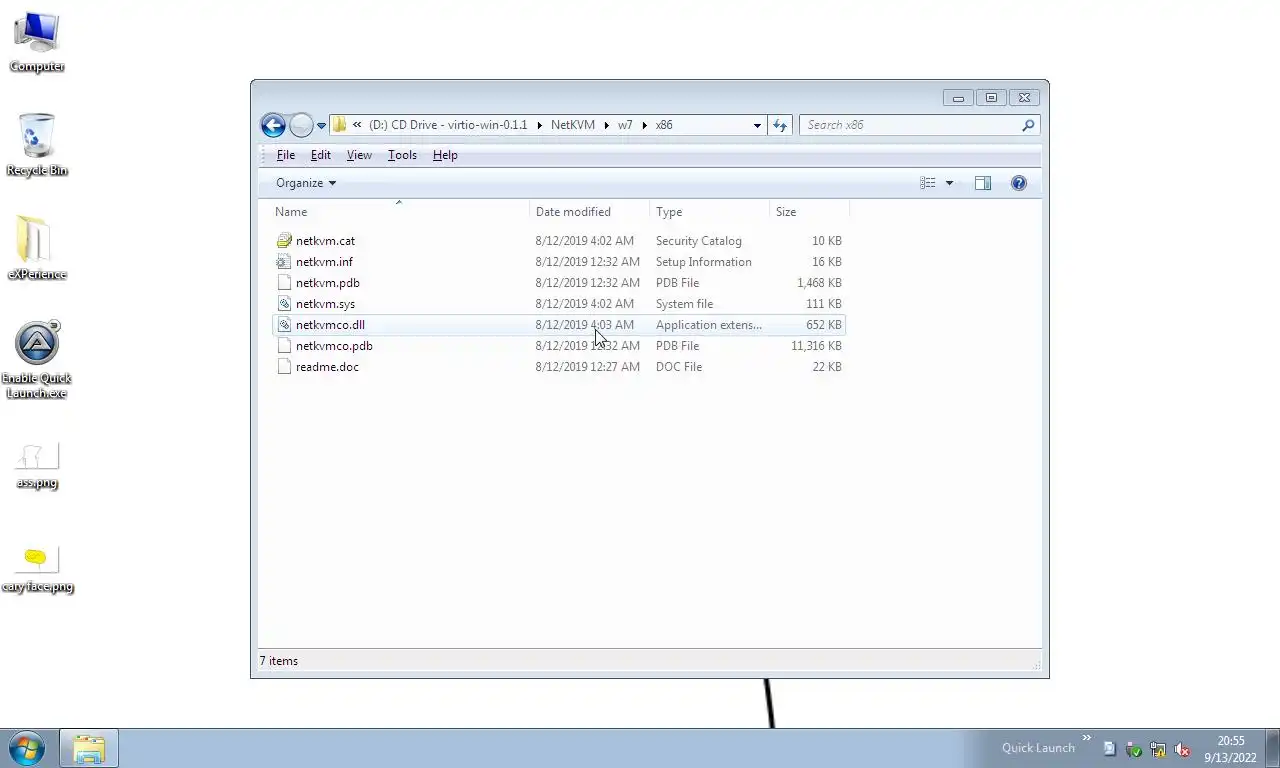Viewport: 1280px width, 768px height.
Task: Show hidden breadcrumb locations via double chevron
Action: pos(357,125)
